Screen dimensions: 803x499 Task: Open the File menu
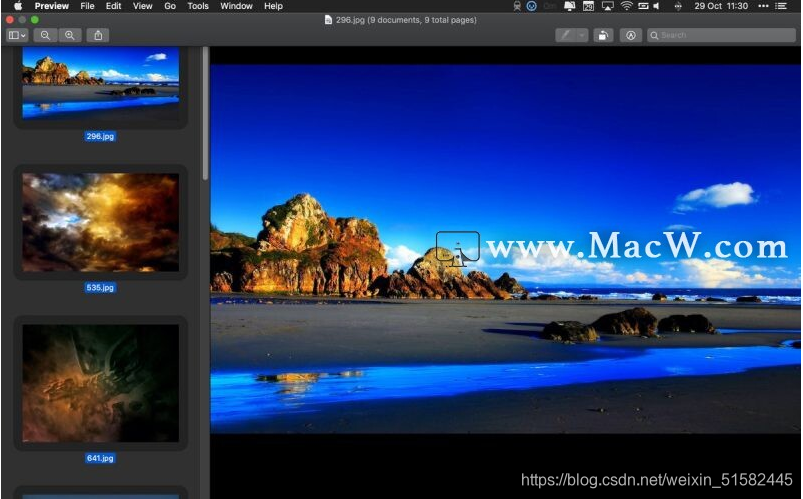pos(88,6)
